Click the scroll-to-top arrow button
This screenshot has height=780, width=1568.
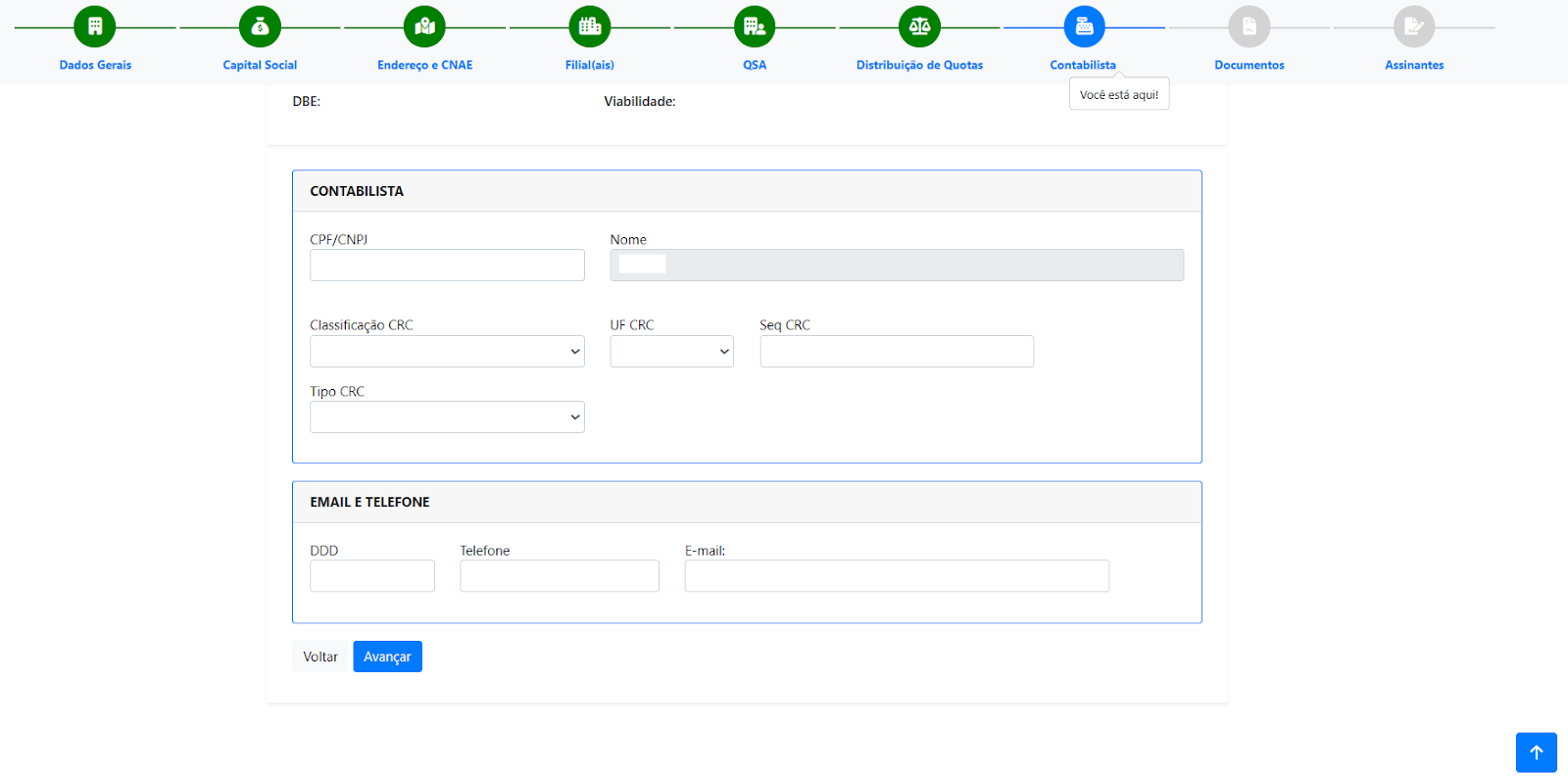point(1537,753)
